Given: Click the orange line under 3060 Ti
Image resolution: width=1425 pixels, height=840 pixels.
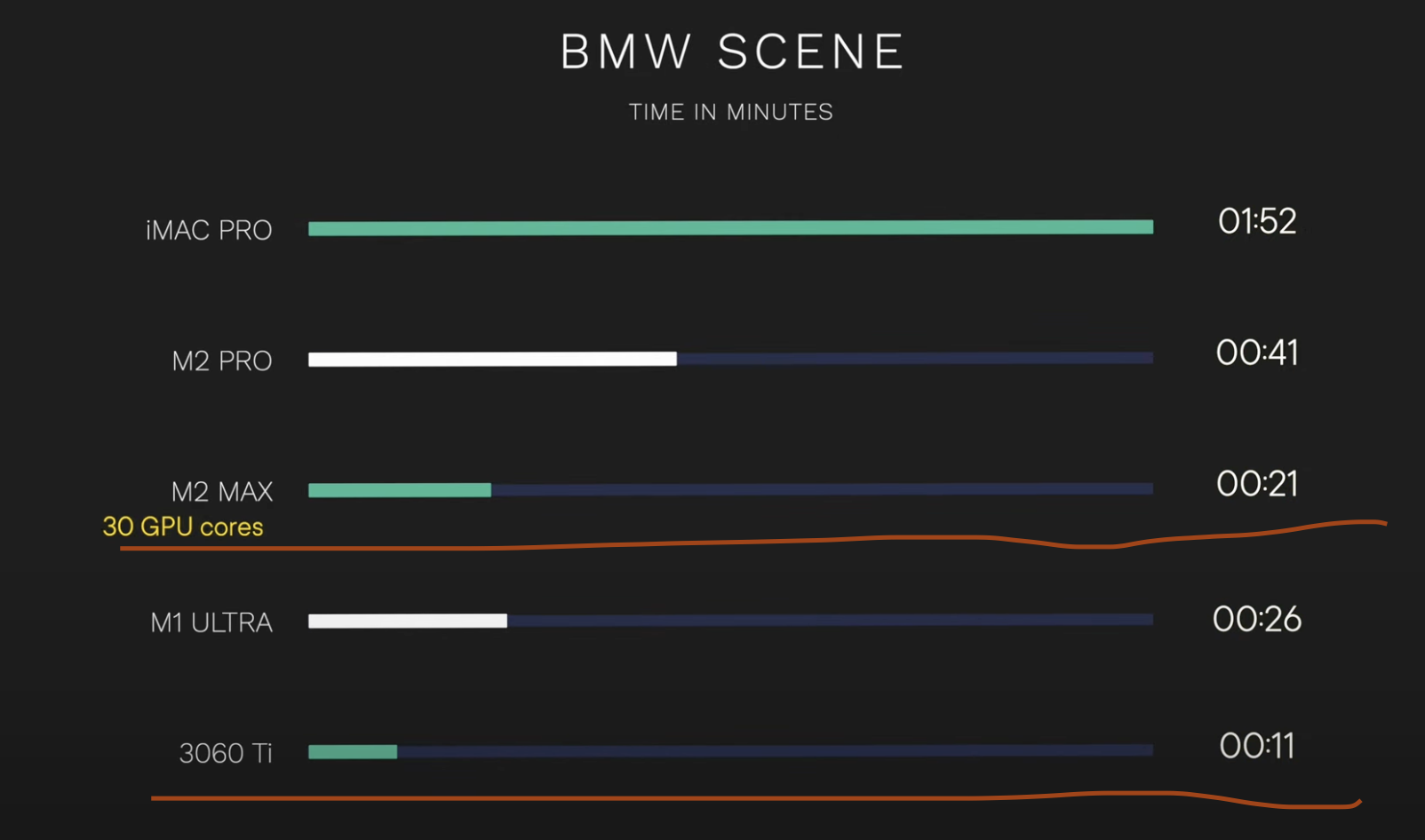Looking at the screenshot, I should tap(756, 798).
